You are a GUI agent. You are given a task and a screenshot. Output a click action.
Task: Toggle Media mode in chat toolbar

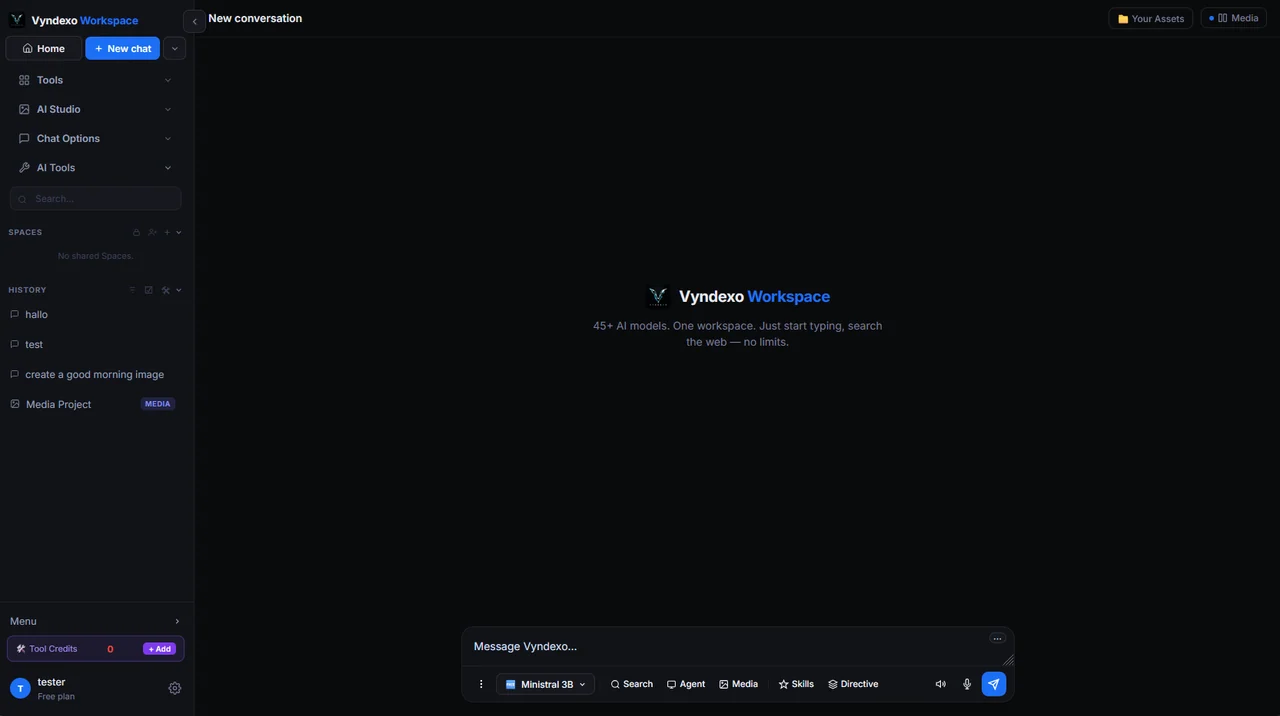tap(739, 684)
